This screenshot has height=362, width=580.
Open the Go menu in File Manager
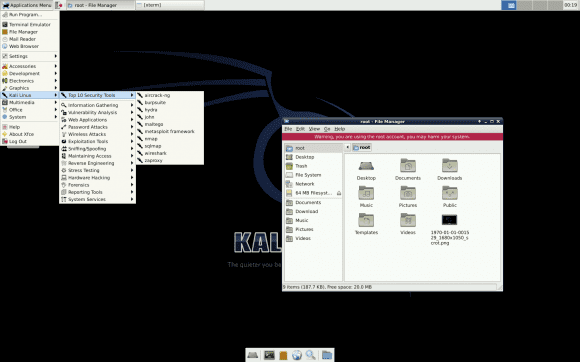tap(327, 129)
